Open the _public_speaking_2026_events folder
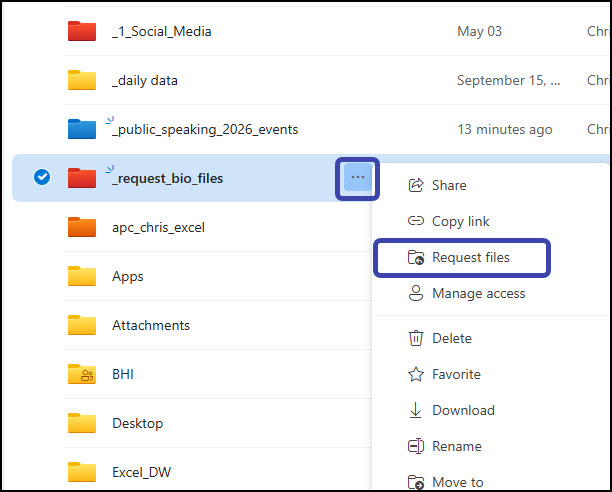The image size is (612, 492). click(205, 130)
